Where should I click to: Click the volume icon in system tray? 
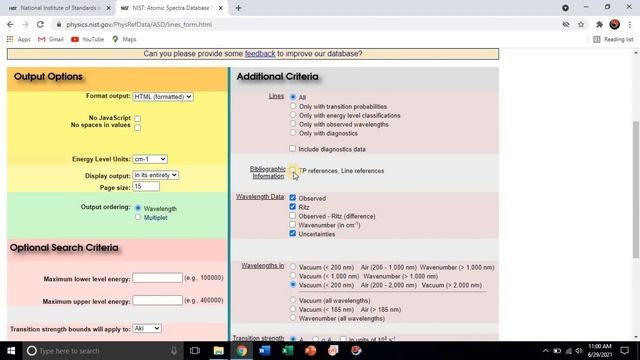point(579,351)
